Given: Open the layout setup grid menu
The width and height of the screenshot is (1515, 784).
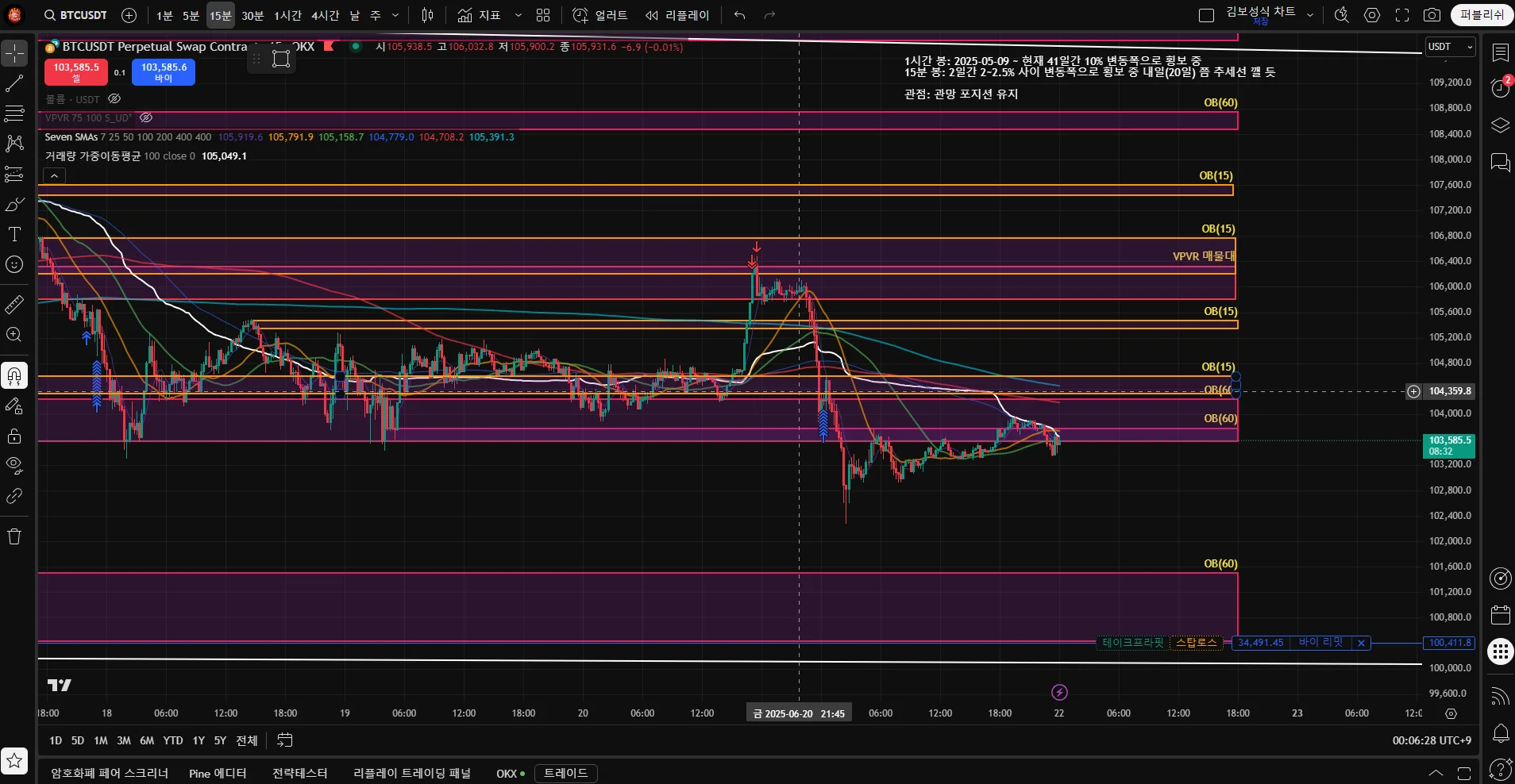Looking at the screenshot, I should pos(543,15).
